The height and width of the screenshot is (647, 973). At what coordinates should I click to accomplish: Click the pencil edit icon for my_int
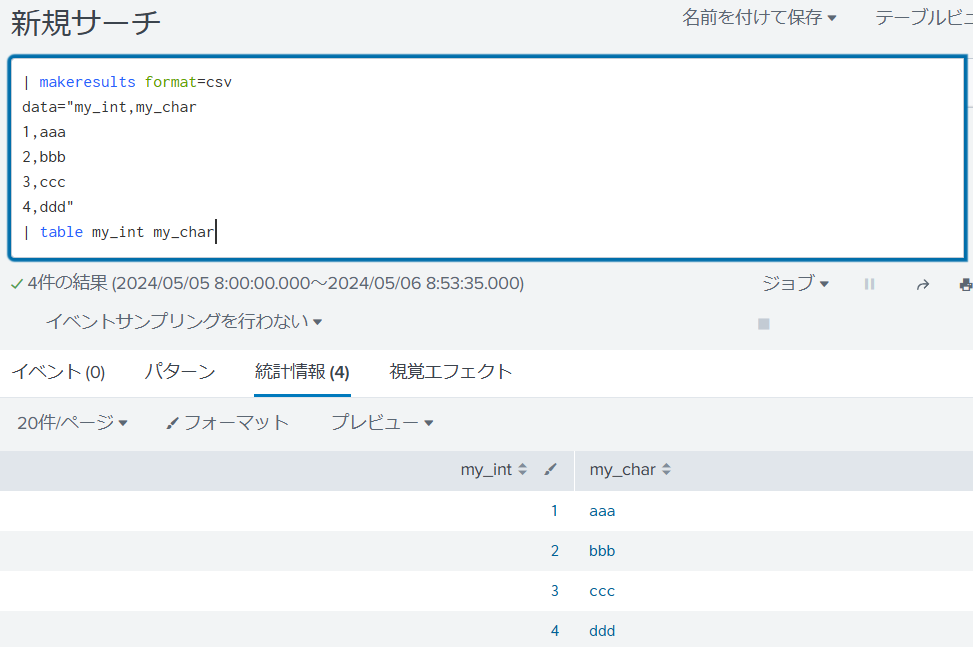click(x=550, y=470)
